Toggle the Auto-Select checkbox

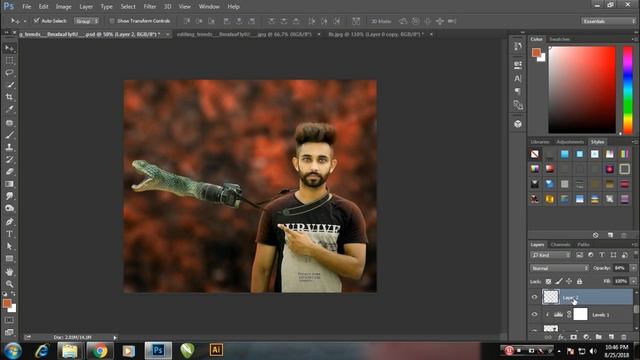pyautogui.click(x=36, y=20)
